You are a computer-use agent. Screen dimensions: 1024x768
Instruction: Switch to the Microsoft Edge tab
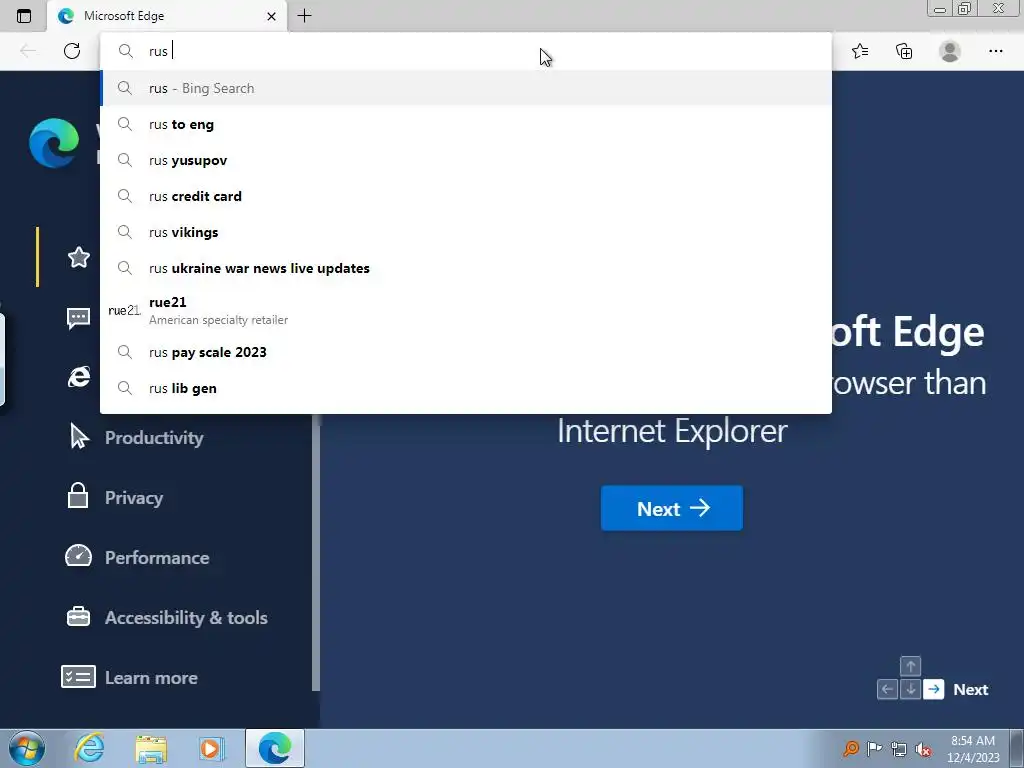pos(167,16)
